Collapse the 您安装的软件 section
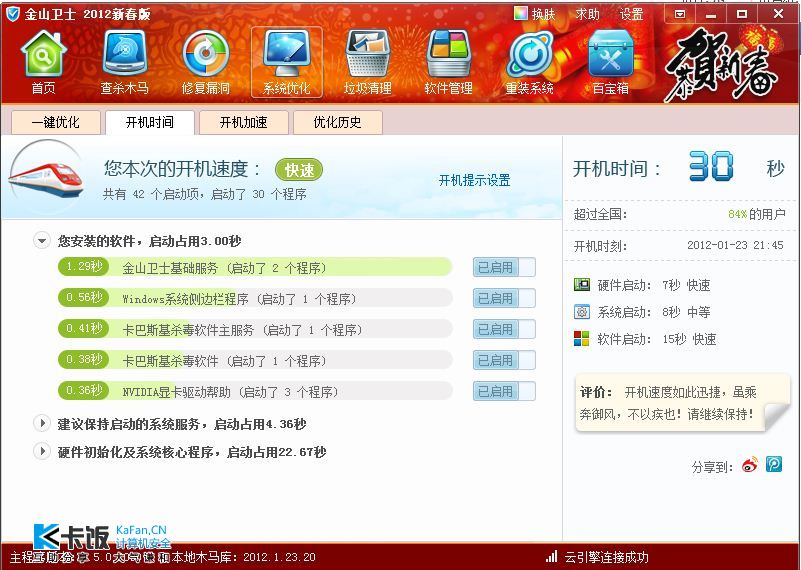The height and width of the screenshot is (570, 801). coord(42,241)
